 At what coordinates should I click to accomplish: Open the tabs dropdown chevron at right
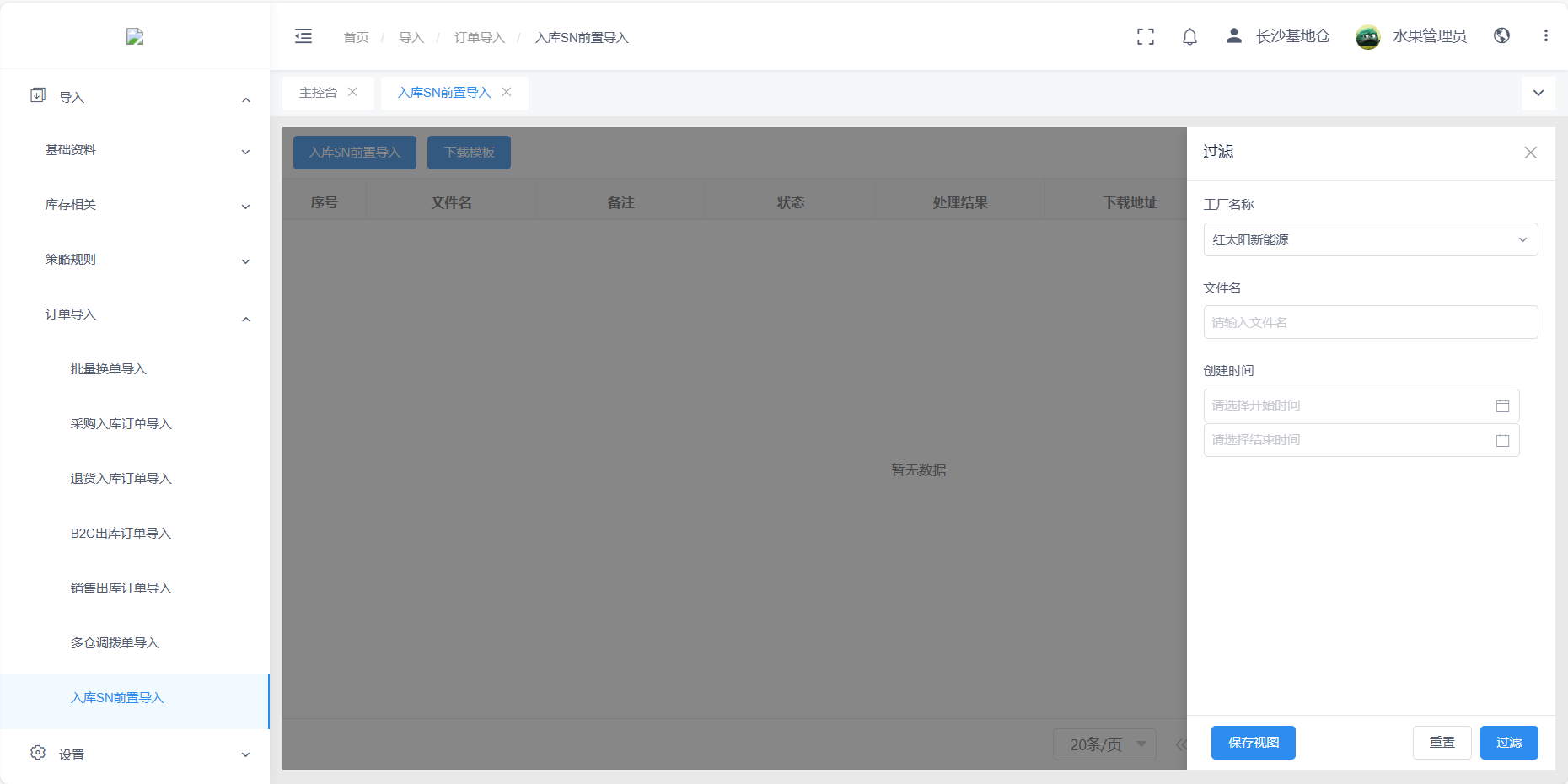pos(1538,93)
